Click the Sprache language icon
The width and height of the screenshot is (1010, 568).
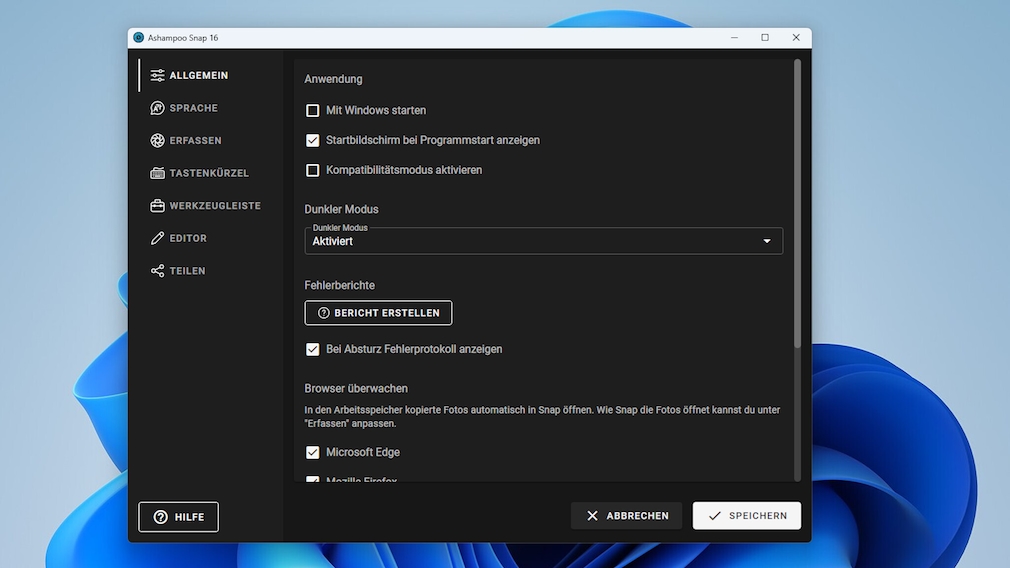click(157, 108)
